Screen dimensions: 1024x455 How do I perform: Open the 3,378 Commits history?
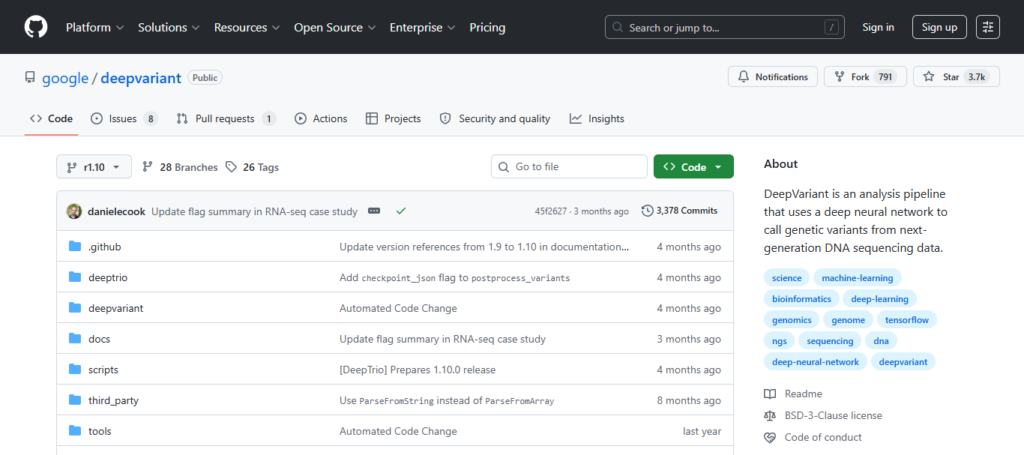click(x=680, y=211)
